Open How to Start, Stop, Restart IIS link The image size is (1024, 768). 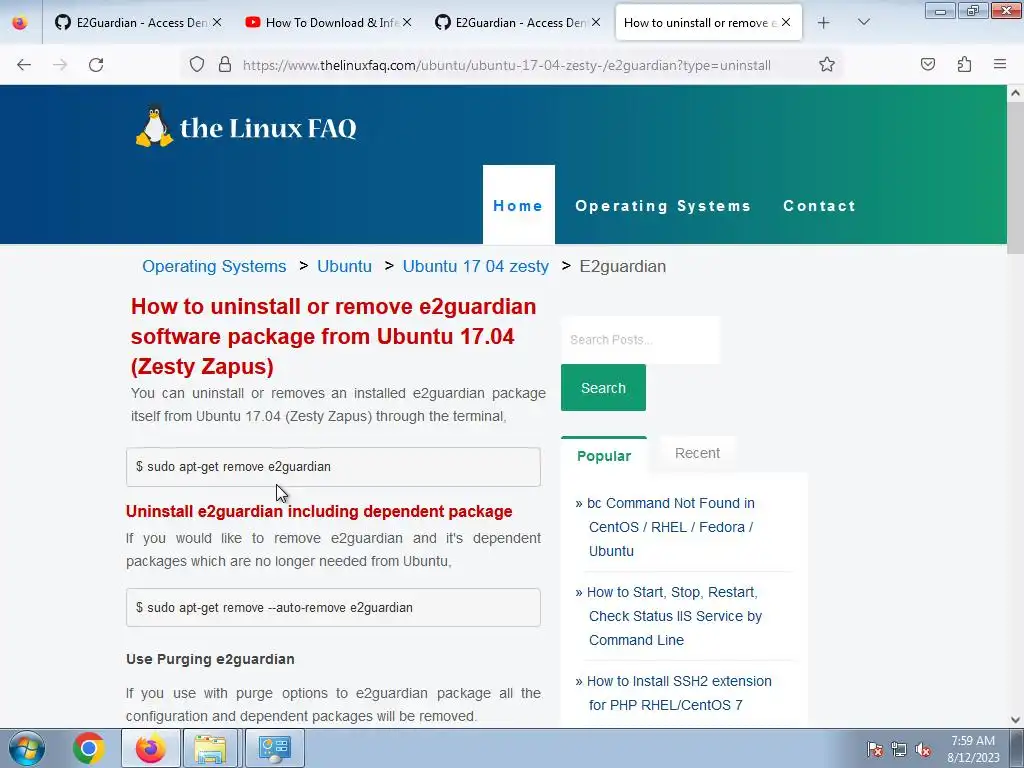675,616
